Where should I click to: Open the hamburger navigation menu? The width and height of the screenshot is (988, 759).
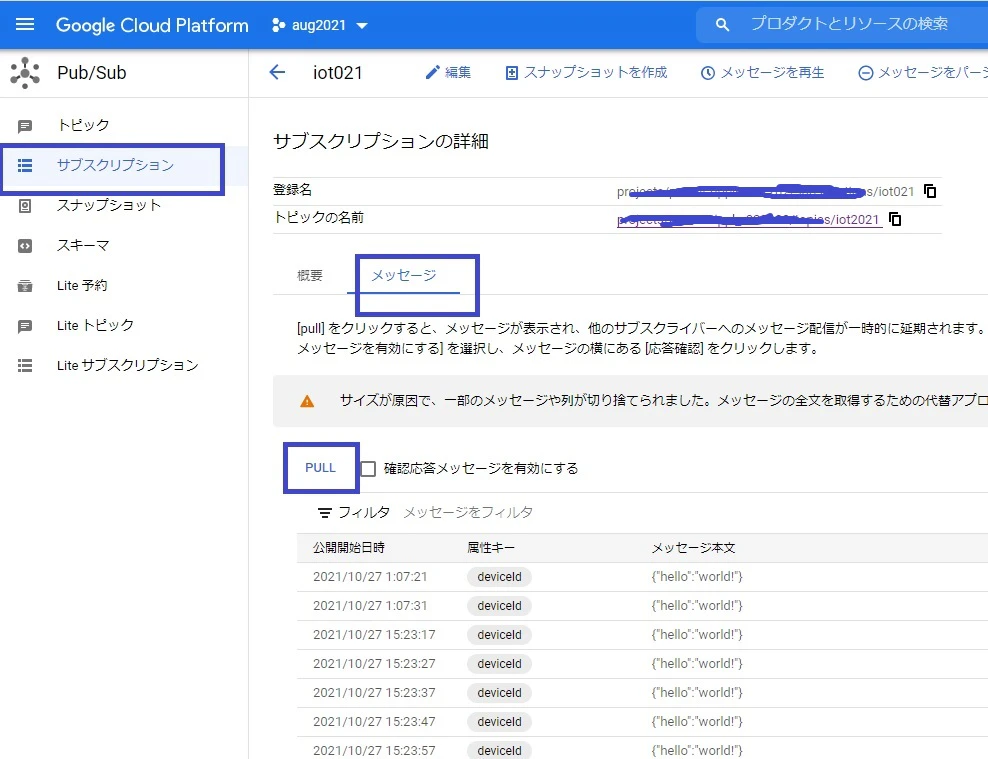click(25, 25)
